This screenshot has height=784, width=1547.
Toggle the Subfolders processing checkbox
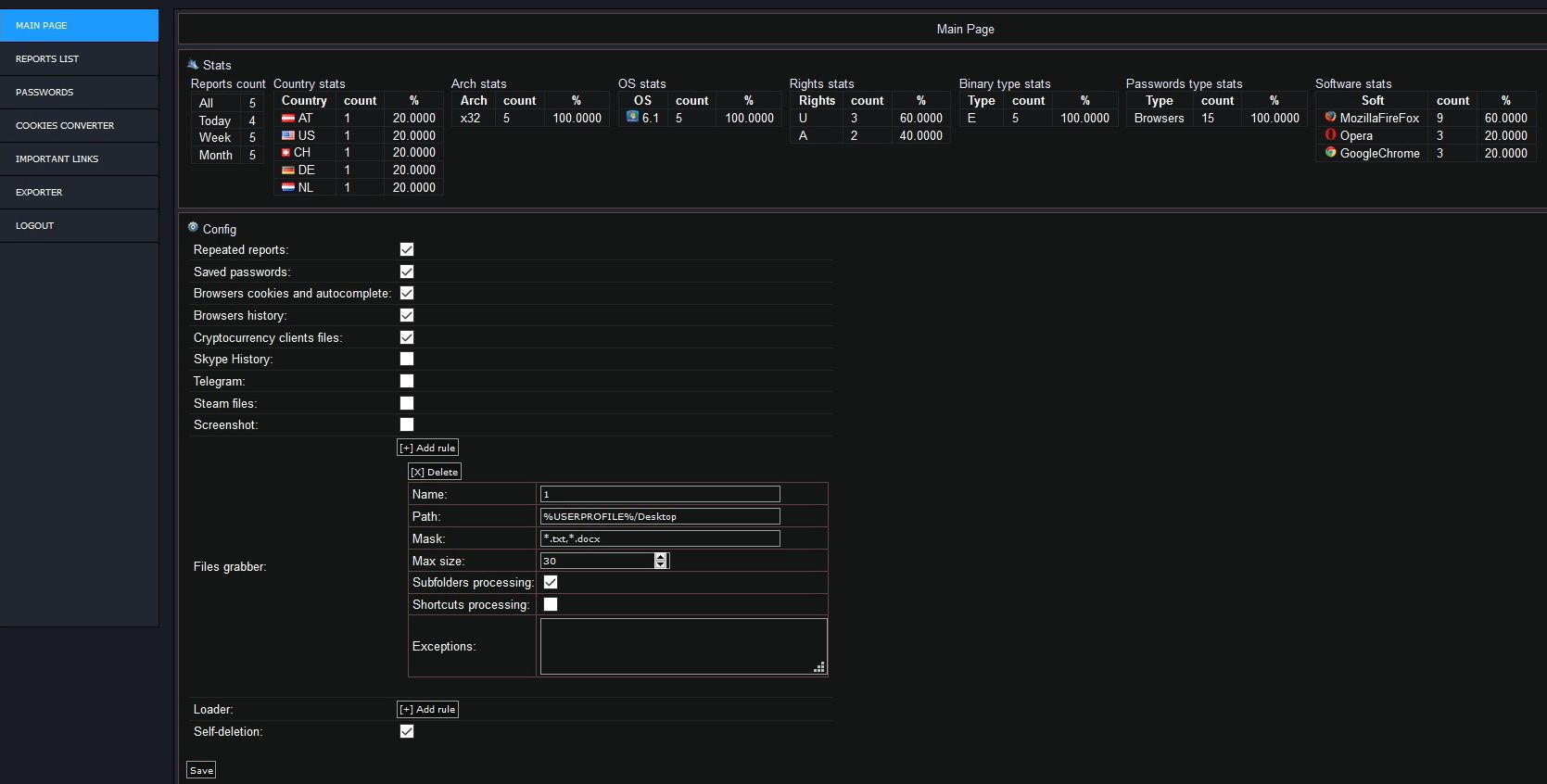click(551, 582)
